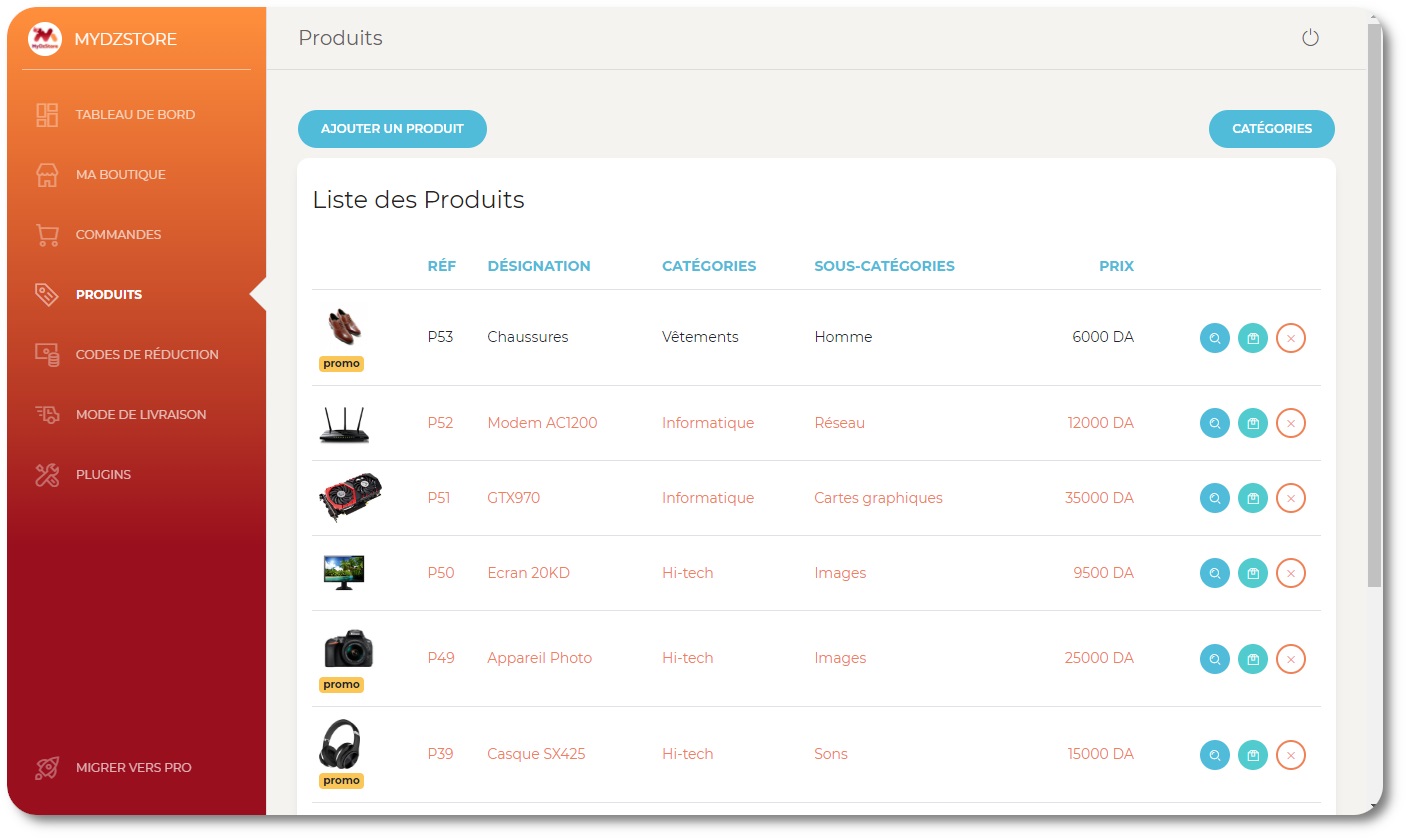Click the package icon next to Modem AC1200
The height and width of the screenshot is (838, 1406).
(x=1253, y=423)
